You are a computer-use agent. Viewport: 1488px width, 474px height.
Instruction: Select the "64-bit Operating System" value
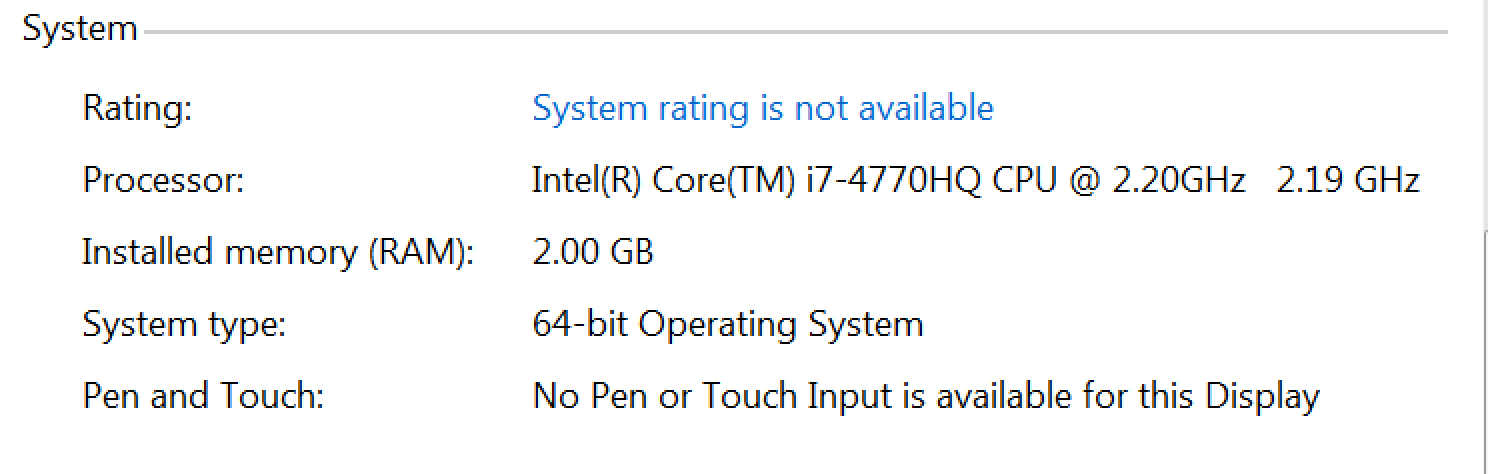(727, 325)
